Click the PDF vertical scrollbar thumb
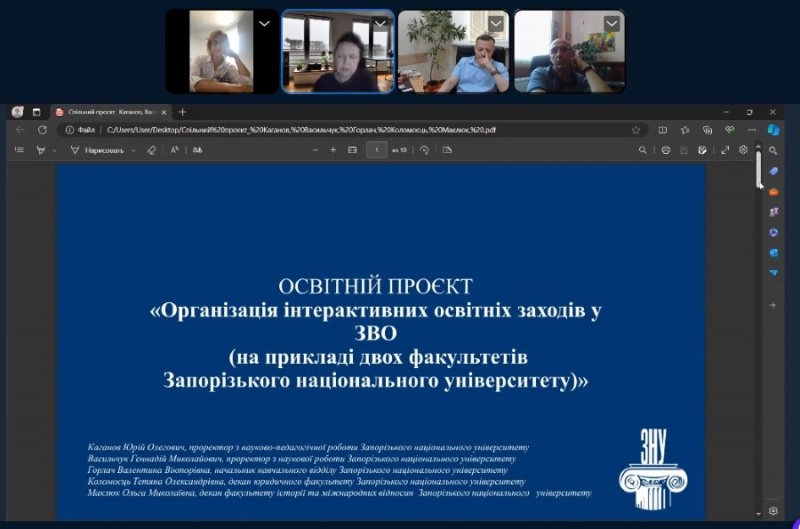This screenshot has width=800, height=529. pyautogui.click(x=759, y=168)
